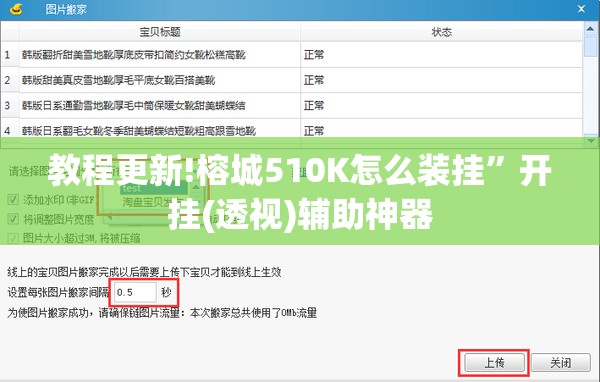This screenshot has width=600, height=382.
Task: Select row 2 韩版甜美真皮雪地靴 item
Action: click(x=118, y=80)
